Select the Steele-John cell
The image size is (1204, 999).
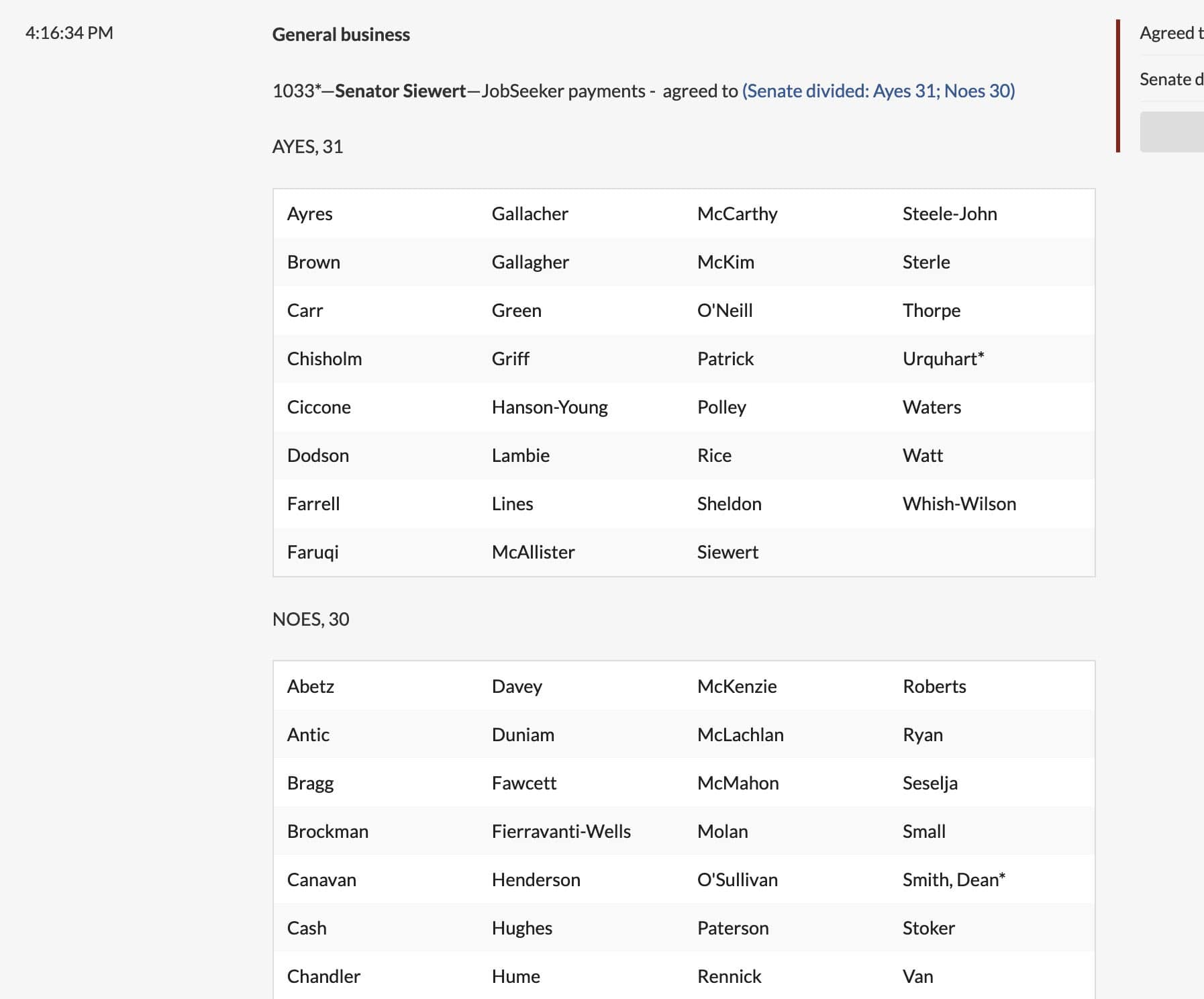pos(992,213)
